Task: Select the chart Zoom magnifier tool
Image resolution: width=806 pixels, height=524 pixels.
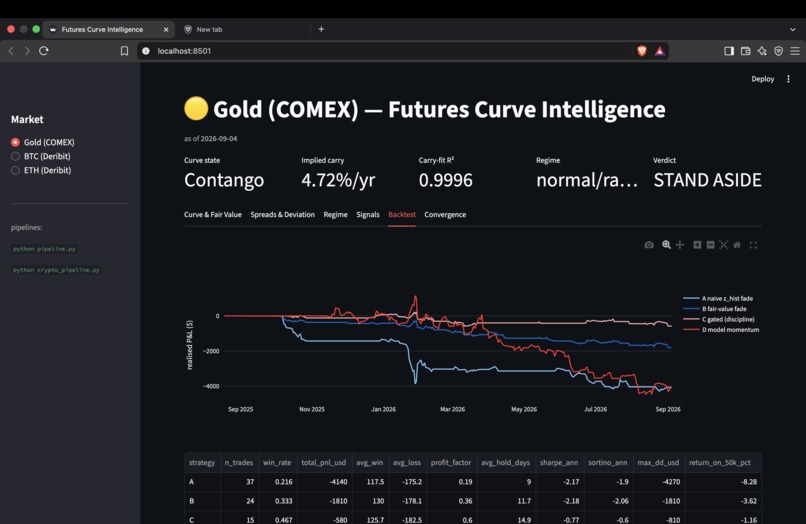Action: pyautogui.click(x=666, y=245)
